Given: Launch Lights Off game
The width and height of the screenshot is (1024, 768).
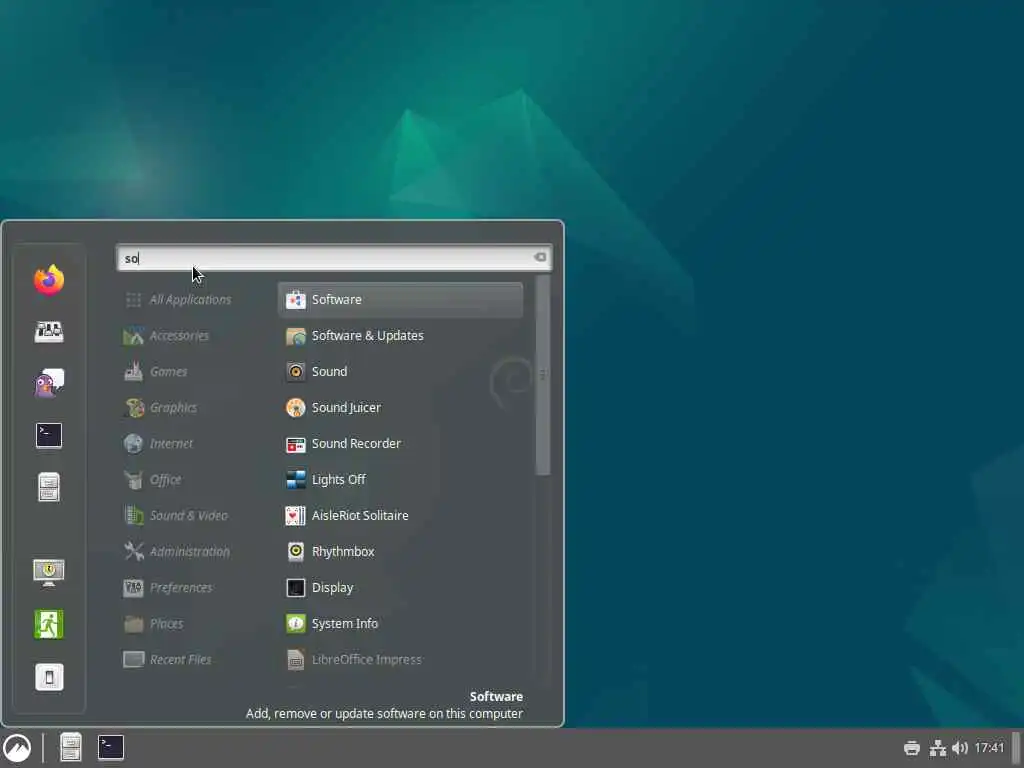Looking at the screenshot, I should pos(400,479).
